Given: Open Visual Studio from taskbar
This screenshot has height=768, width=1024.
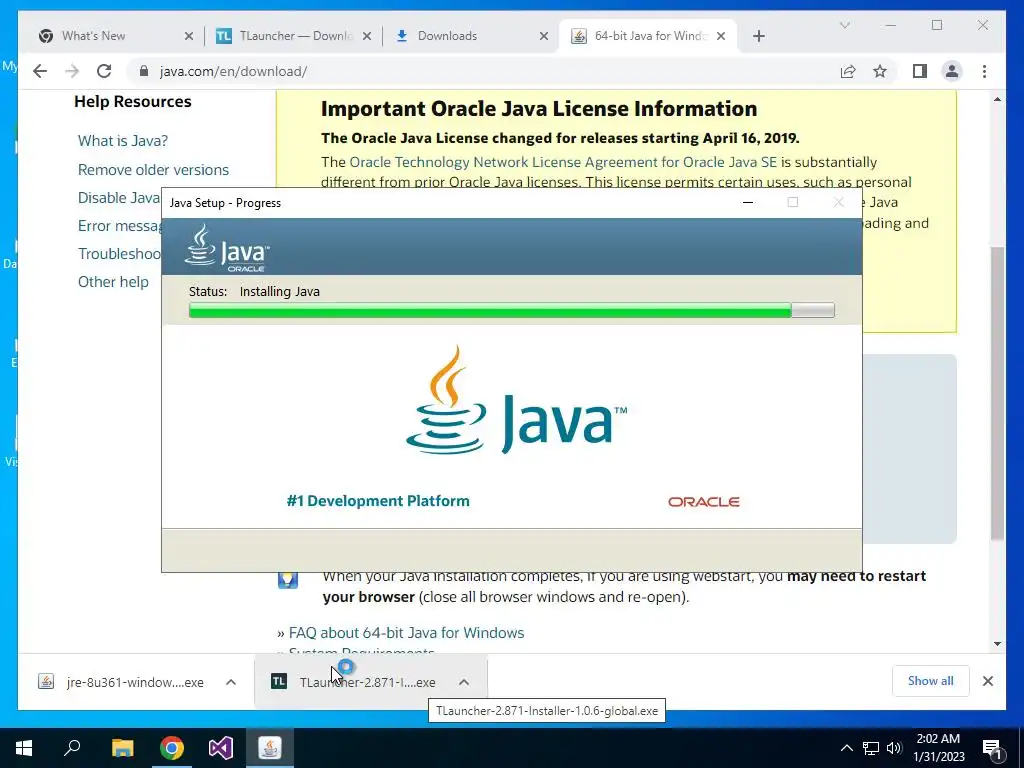Looking at the screenshot, I should 221,748.
